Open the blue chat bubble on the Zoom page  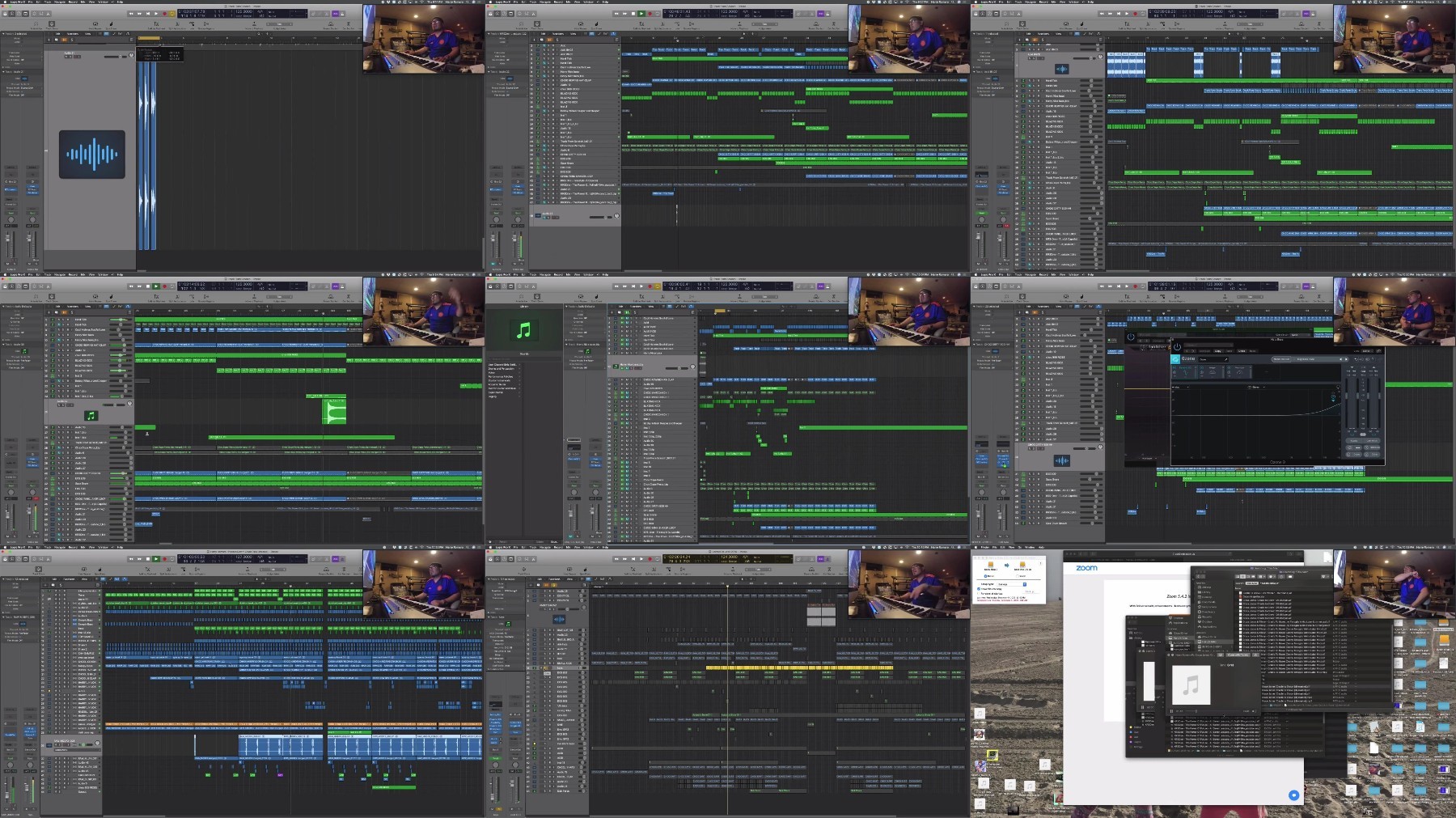pyautogui.click(x=1293, y=795)
